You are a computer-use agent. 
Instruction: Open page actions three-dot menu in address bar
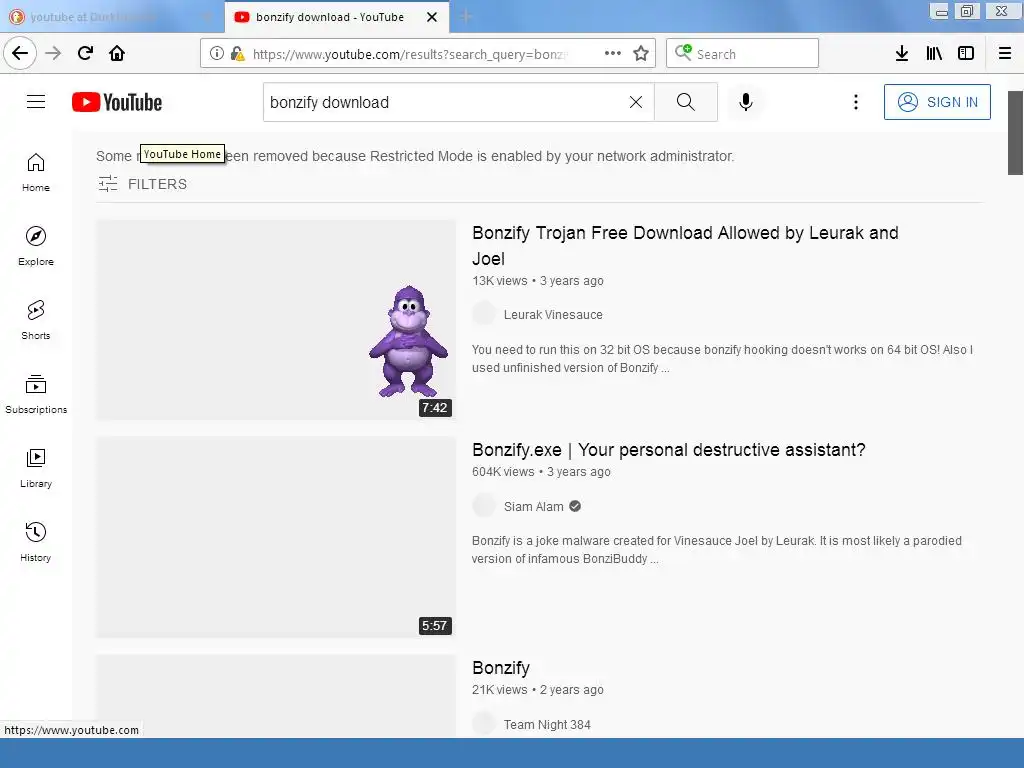[x=613, y=54]
